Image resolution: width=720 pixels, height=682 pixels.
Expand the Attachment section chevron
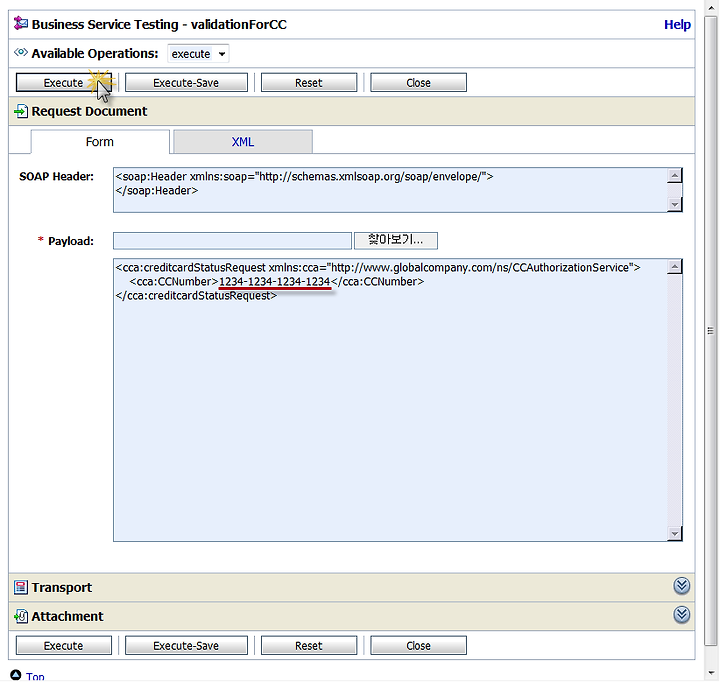[681, 615]
